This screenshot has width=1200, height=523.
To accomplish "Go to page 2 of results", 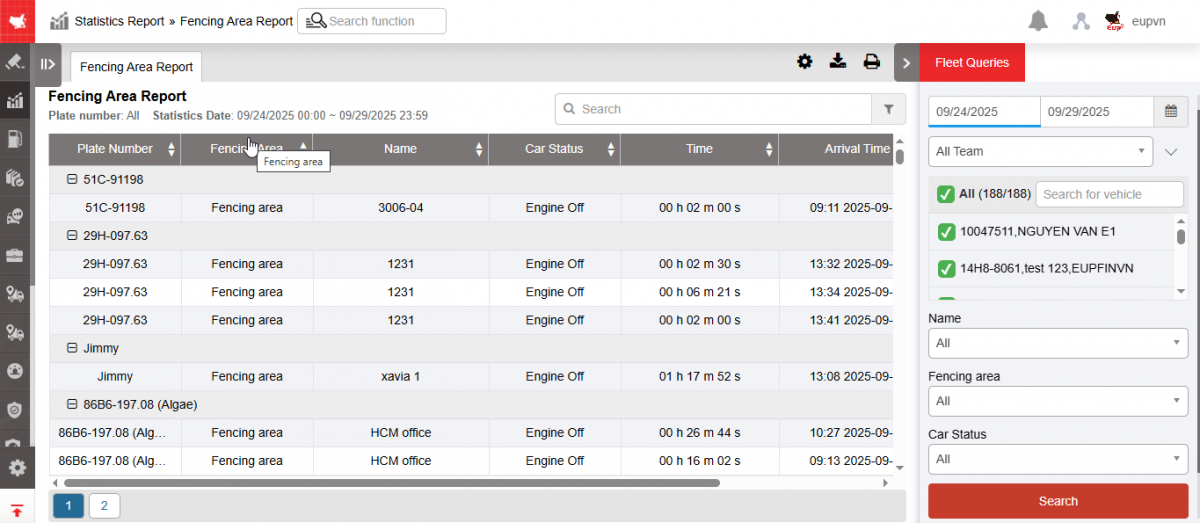I will 104,506.
